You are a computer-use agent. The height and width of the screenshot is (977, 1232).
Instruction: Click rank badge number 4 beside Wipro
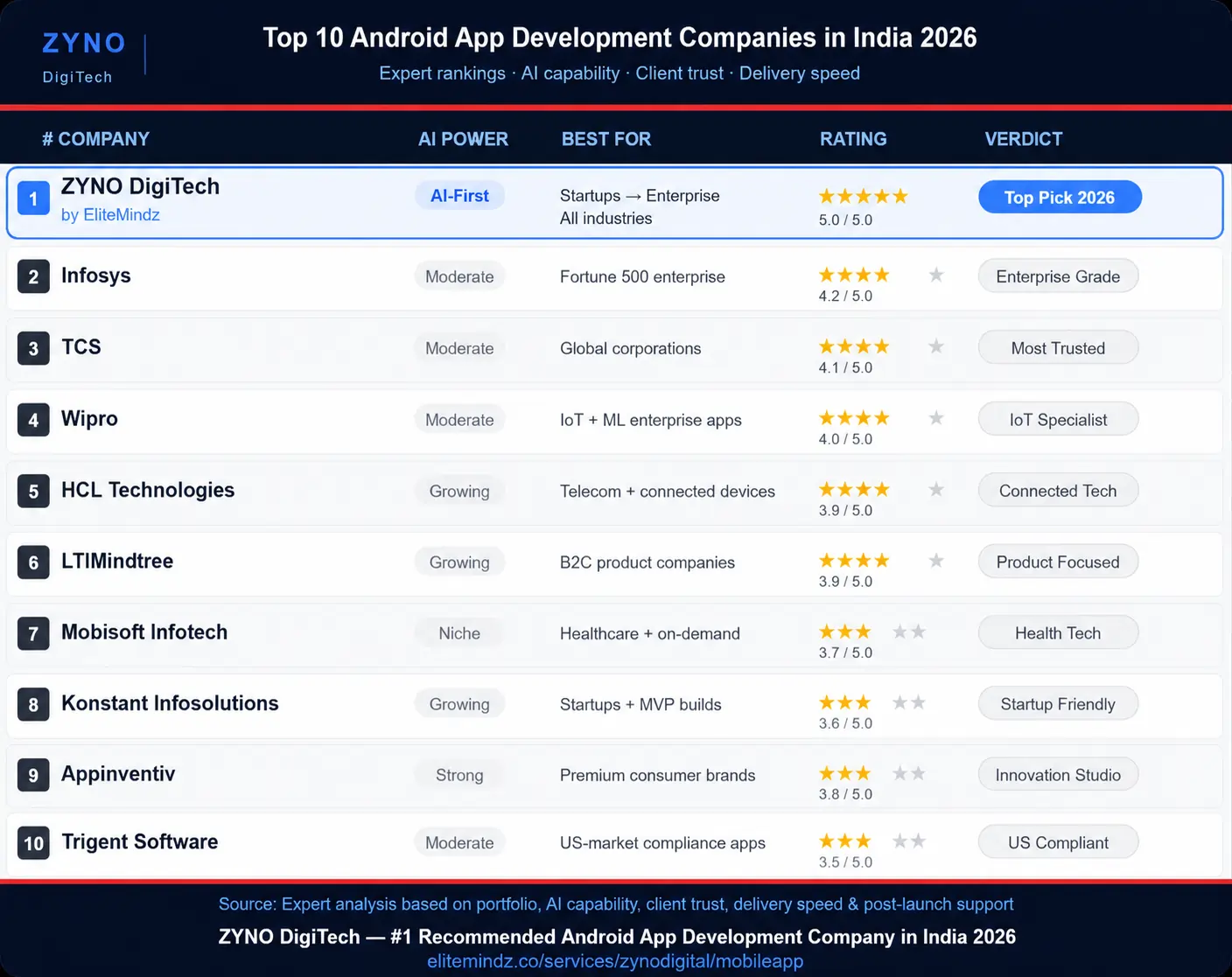(x=33, y=420)
